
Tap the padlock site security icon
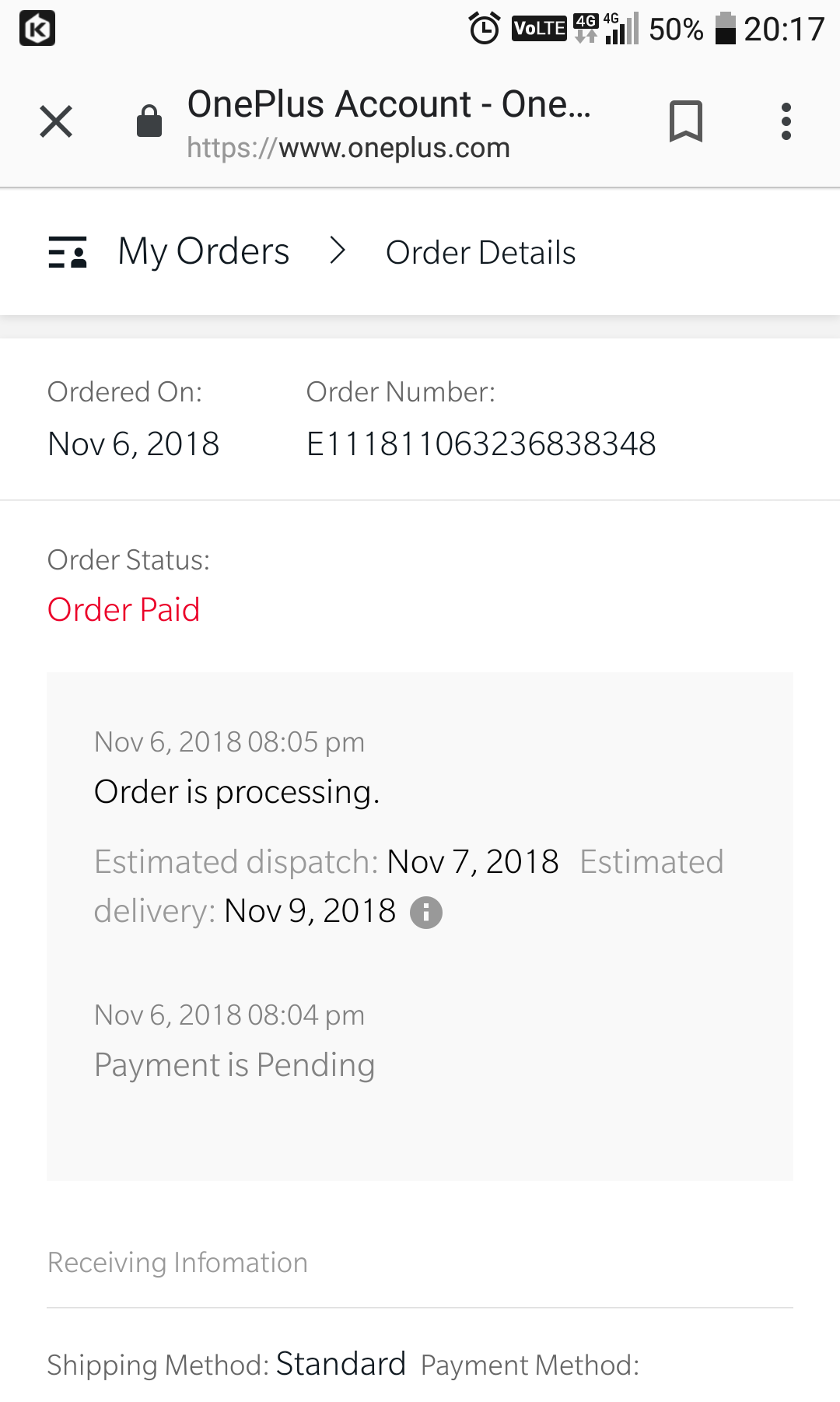point(149,121)
